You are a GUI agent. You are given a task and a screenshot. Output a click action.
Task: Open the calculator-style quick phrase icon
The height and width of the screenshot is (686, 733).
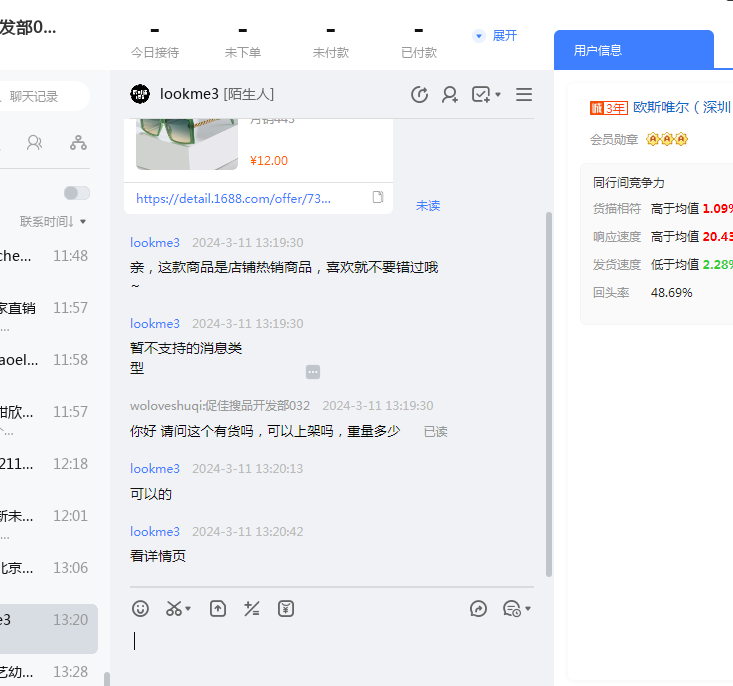[x=252, y=608]
